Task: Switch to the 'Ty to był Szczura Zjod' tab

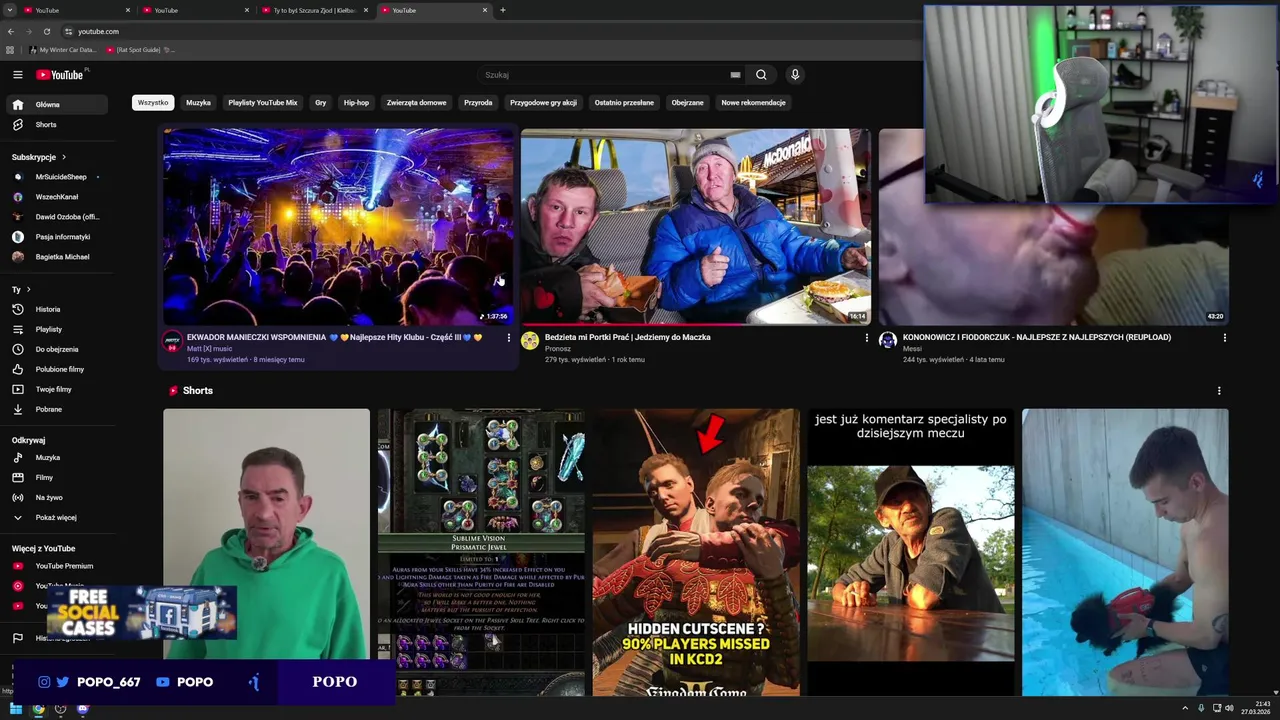Action: click(314, 10)
